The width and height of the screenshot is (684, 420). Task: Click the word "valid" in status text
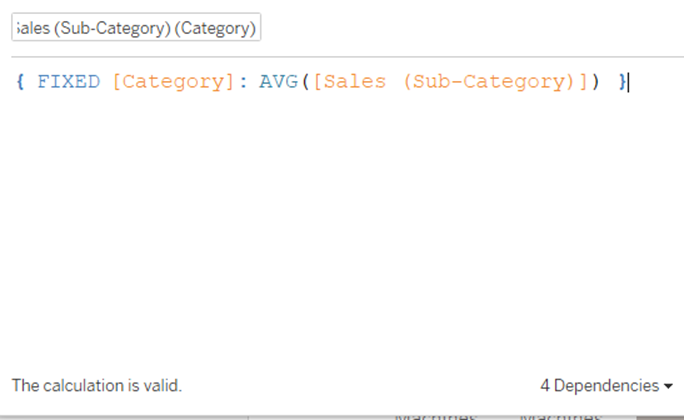[161, 385]
